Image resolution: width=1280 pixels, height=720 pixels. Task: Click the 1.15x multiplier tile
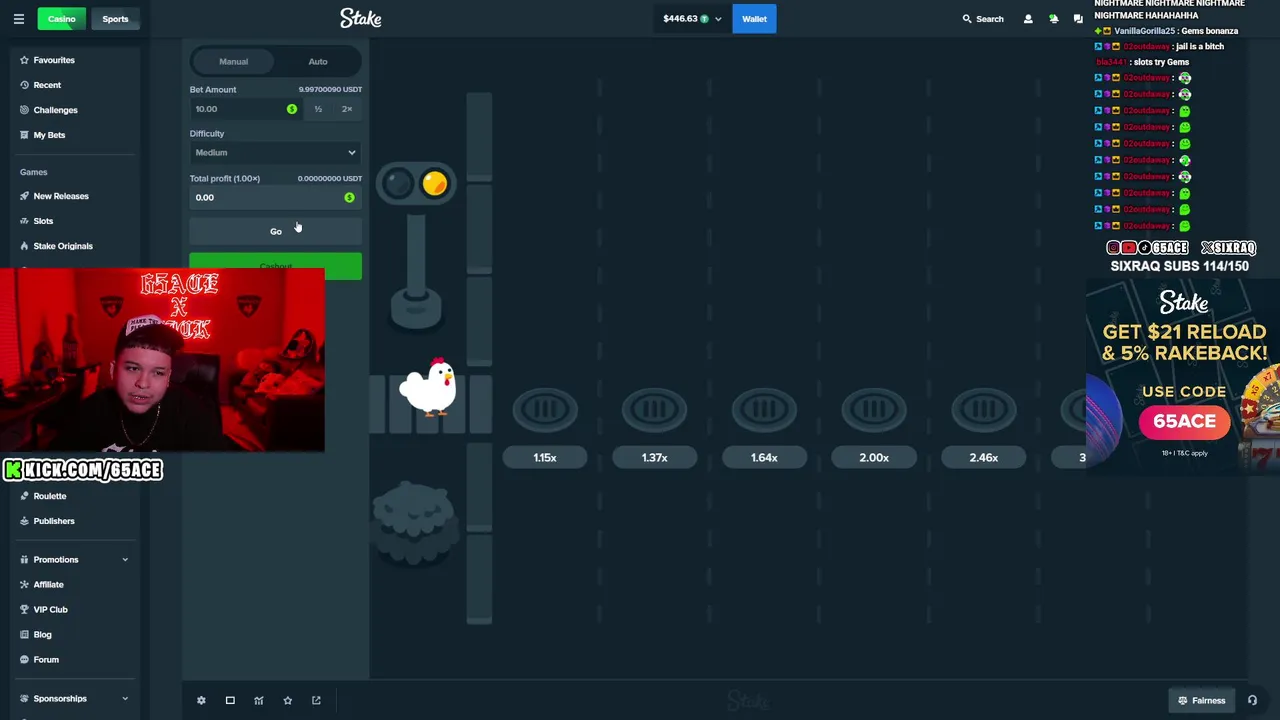[545, 457]
